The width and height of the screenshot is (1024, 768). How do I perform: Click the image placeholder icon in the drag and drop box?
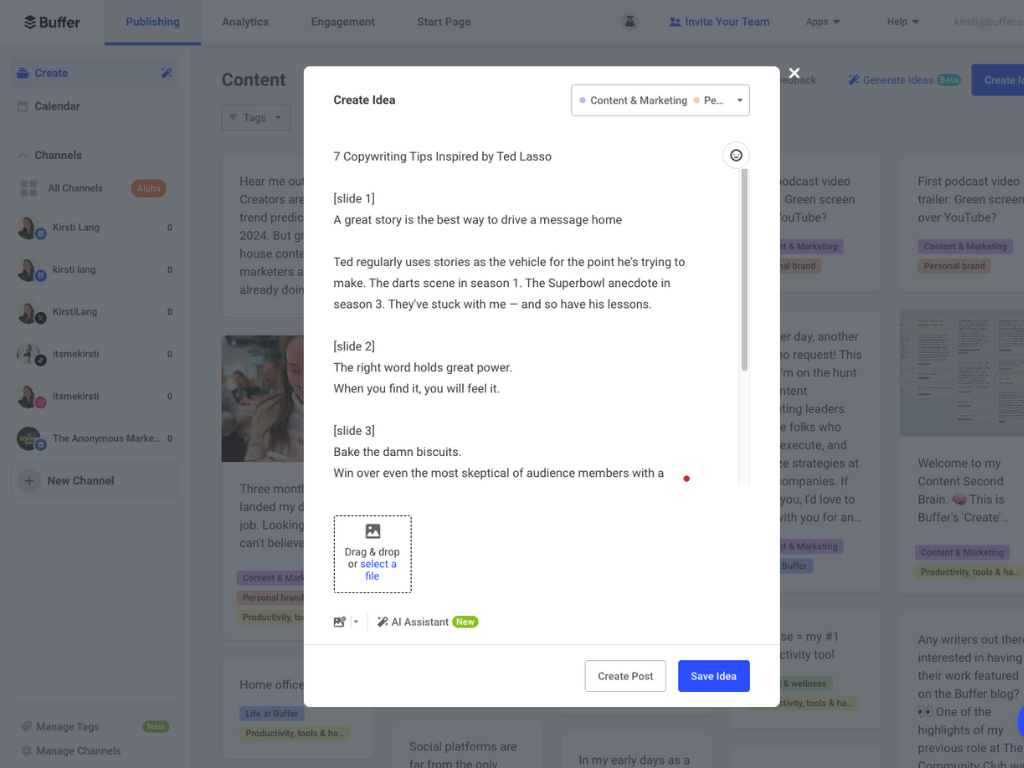(x=373, y=531)
